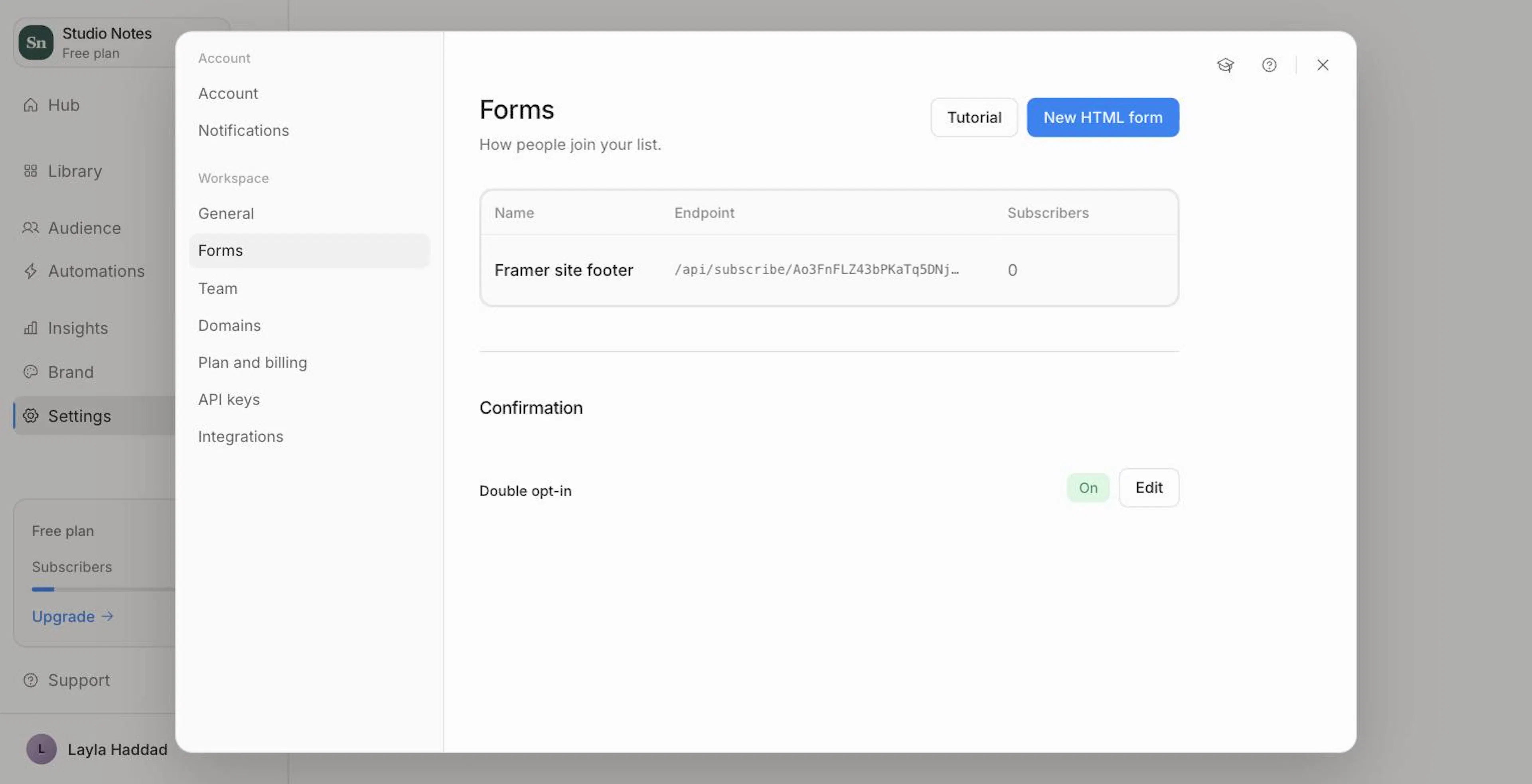Open Library in the main sidebar
The image size is (1532, 784).
pos(75,171)
